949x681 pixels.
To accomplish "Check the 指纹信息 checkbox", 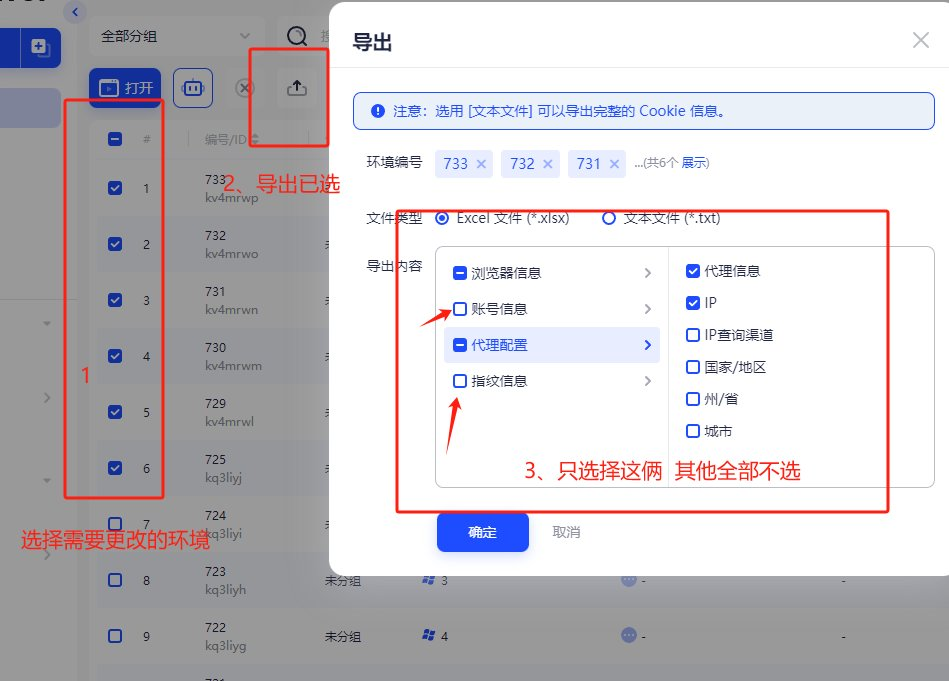I will (460, 381).
